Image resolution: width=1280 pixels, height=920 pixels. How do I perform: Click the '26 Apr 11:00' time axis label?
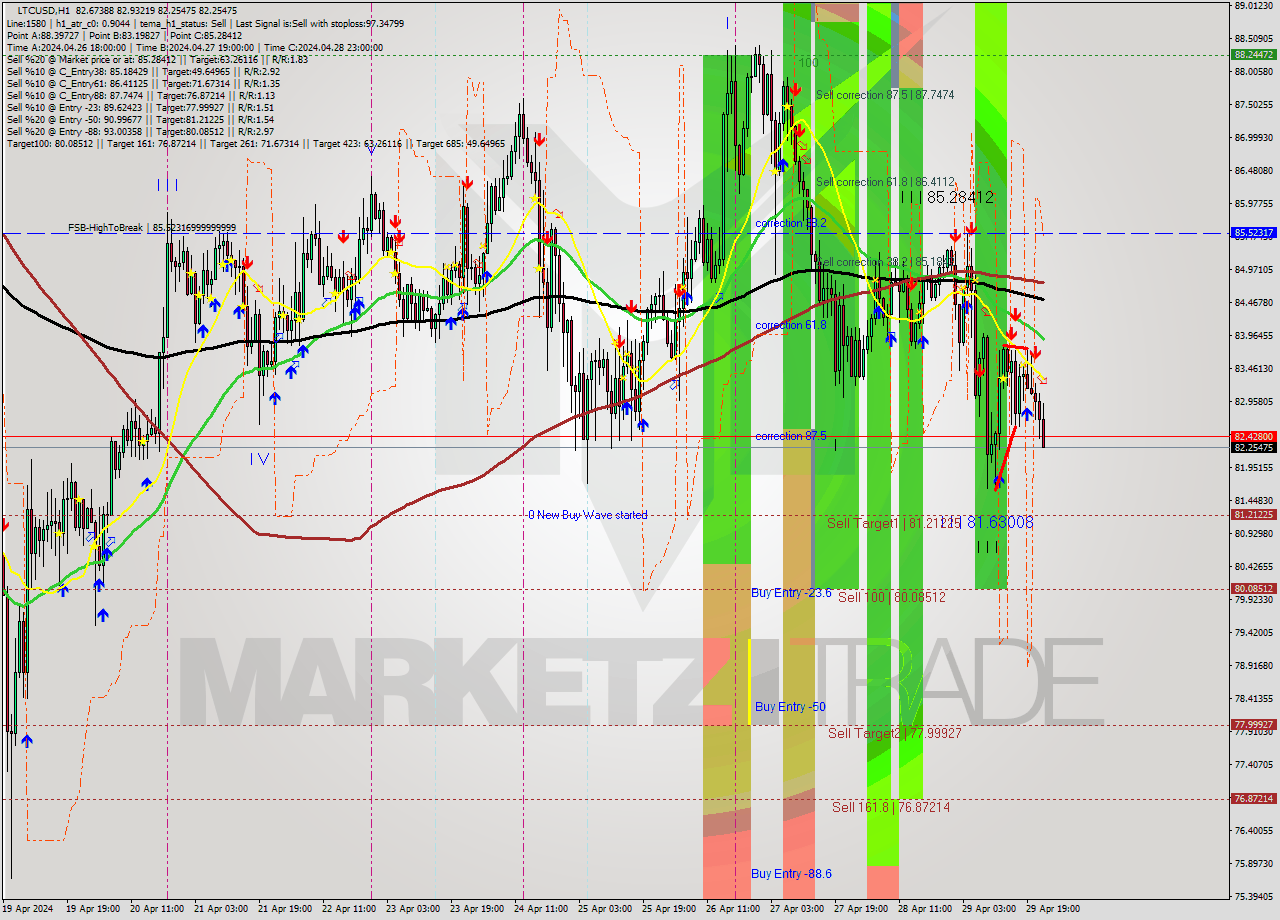click(x=733, y=909)
